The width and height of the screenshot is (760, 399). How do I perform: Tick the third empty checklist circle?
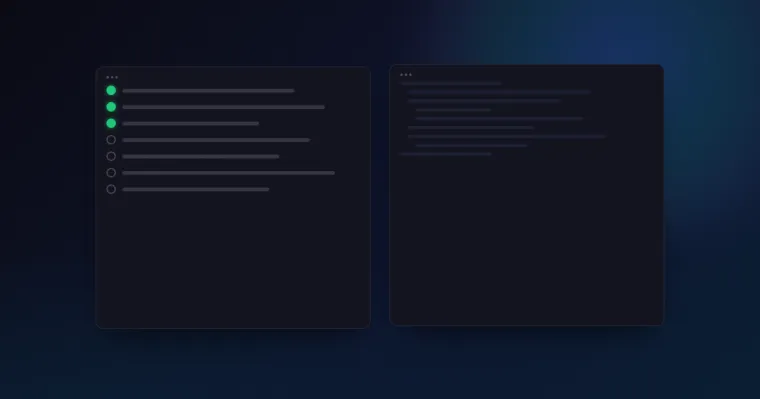pos(111,173)
